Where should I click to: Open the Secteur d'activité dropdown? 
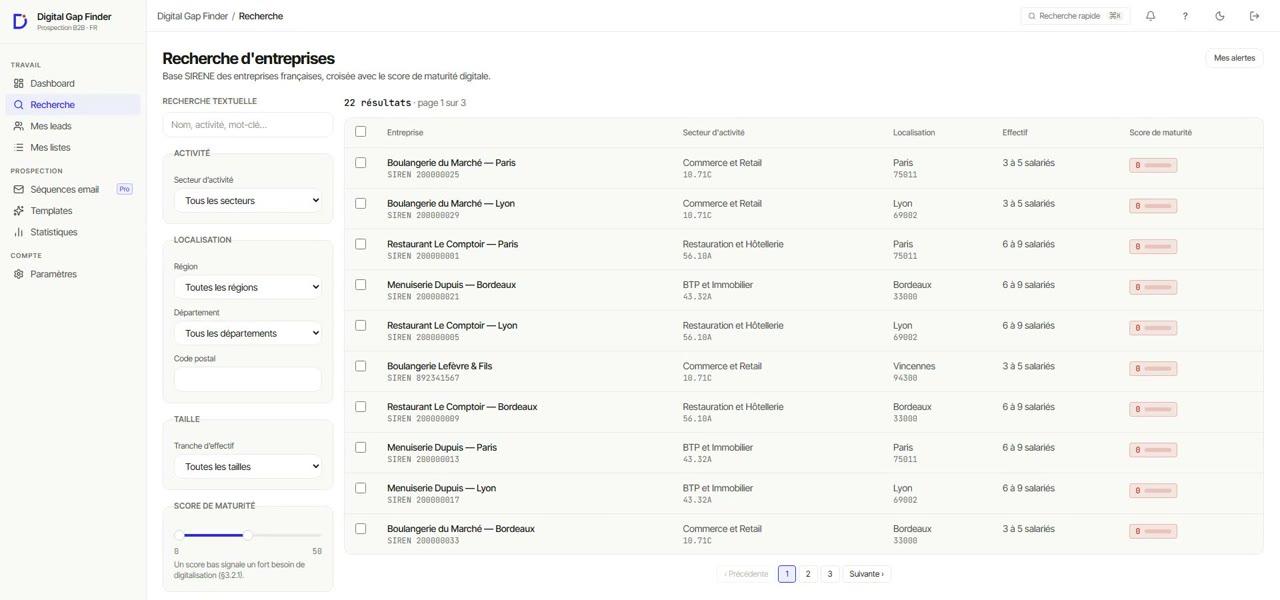point(248,201)
